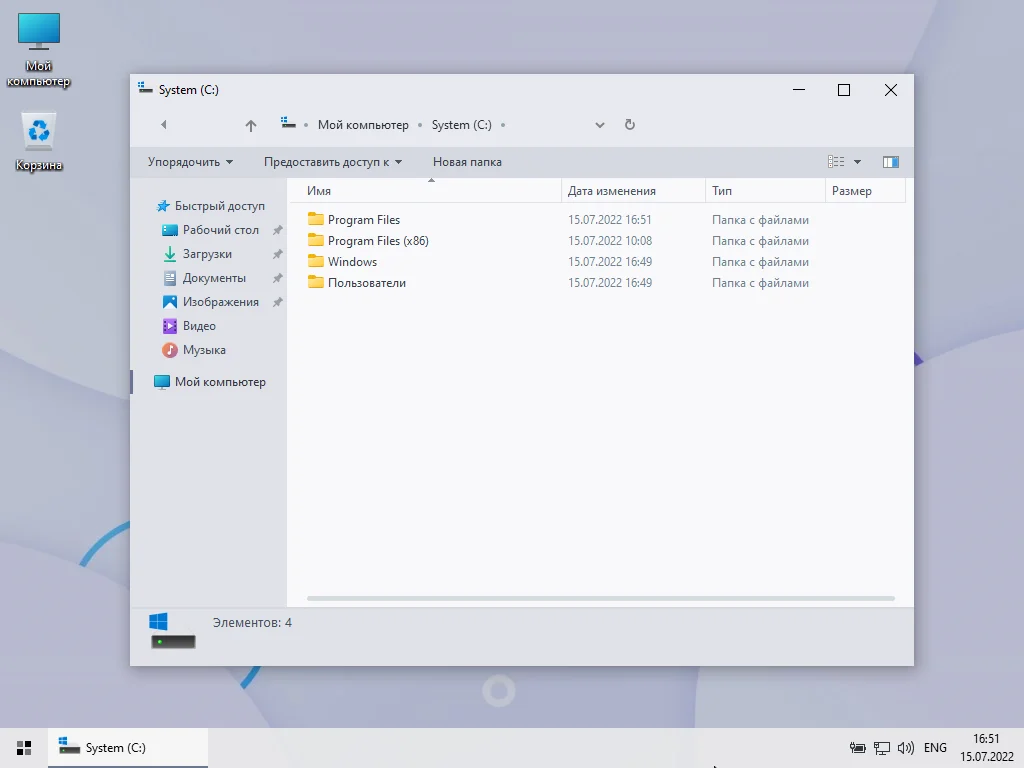Click the Элементов: 4 status text
Image resolution: width=1024 pixels, height=768 pixels.
click(x=252, y=622)
